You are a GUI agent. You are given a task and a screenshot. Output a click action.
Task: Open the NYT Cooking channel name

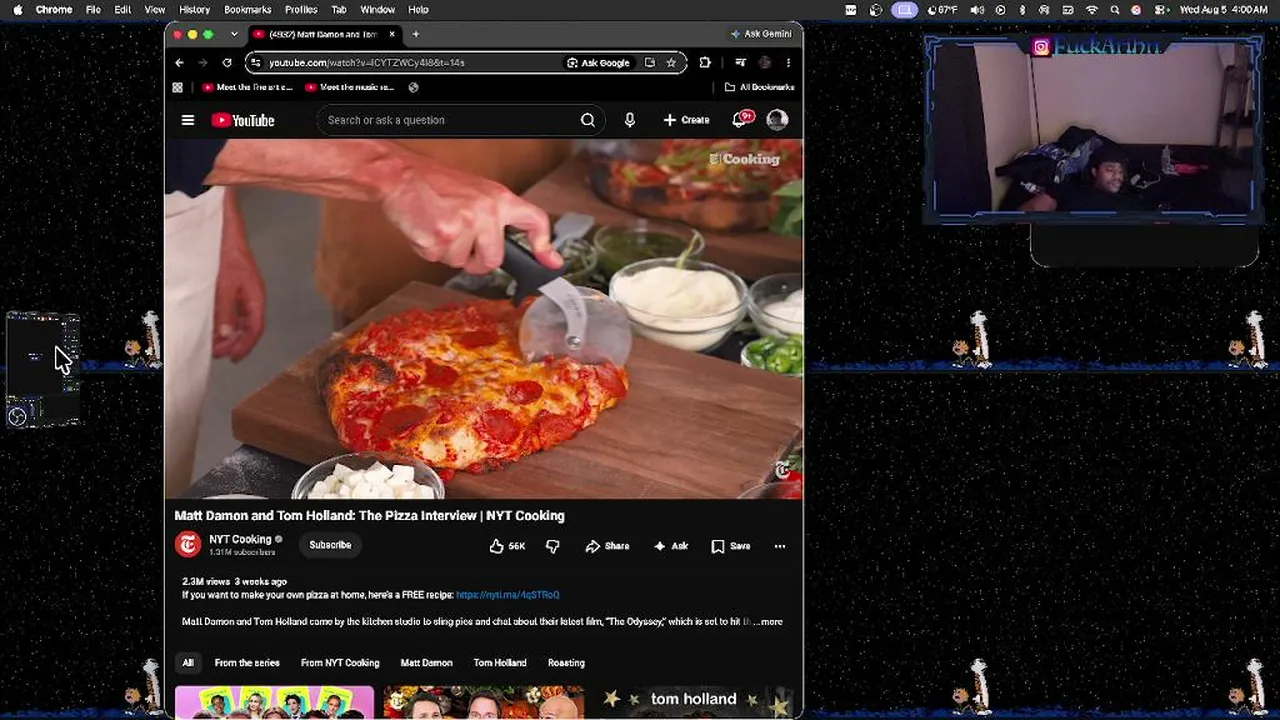point(240,539)
